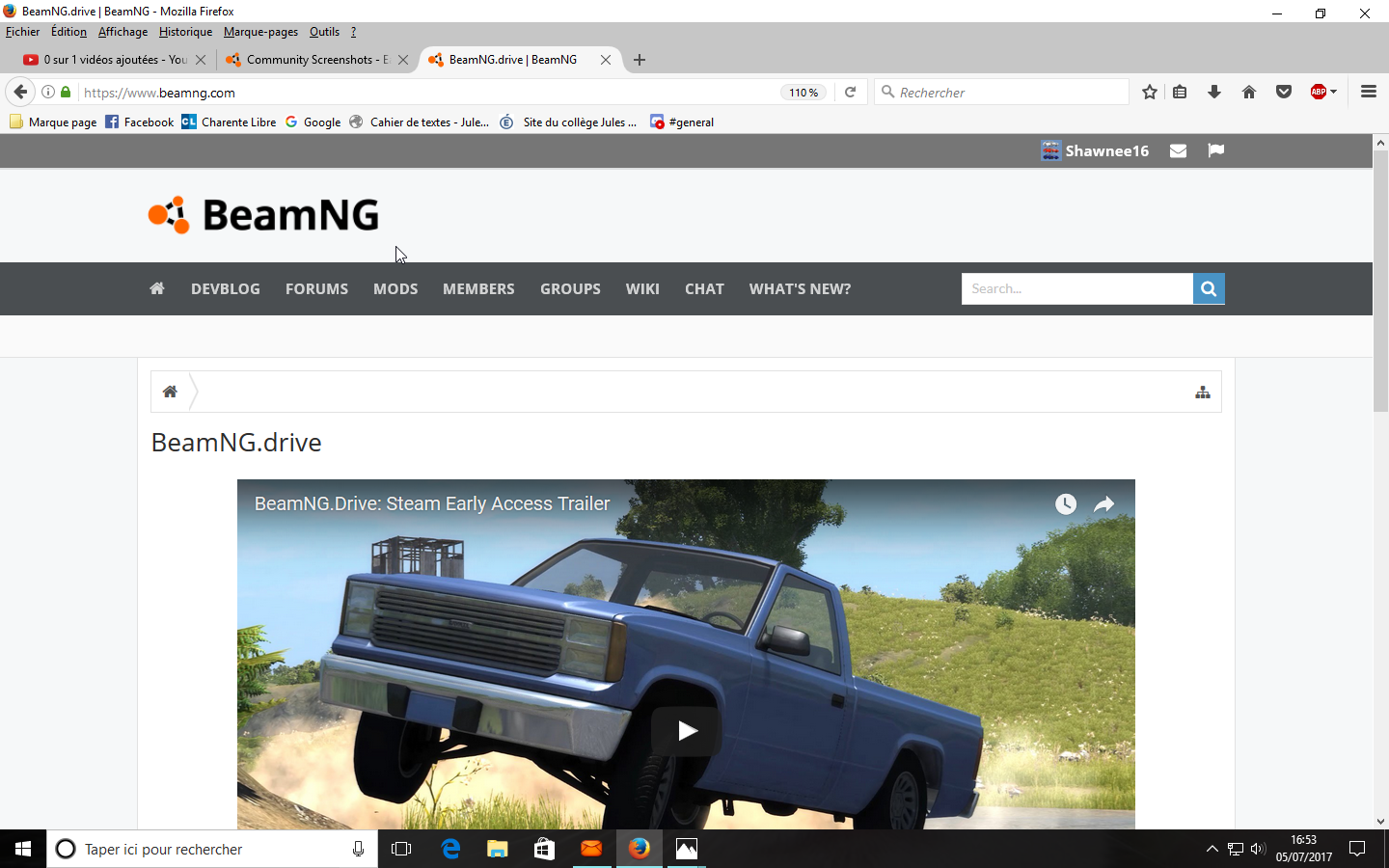Click the Shawnee16 user avatar
This screenshot has height=868, width=1389.
click(1050, 150)
